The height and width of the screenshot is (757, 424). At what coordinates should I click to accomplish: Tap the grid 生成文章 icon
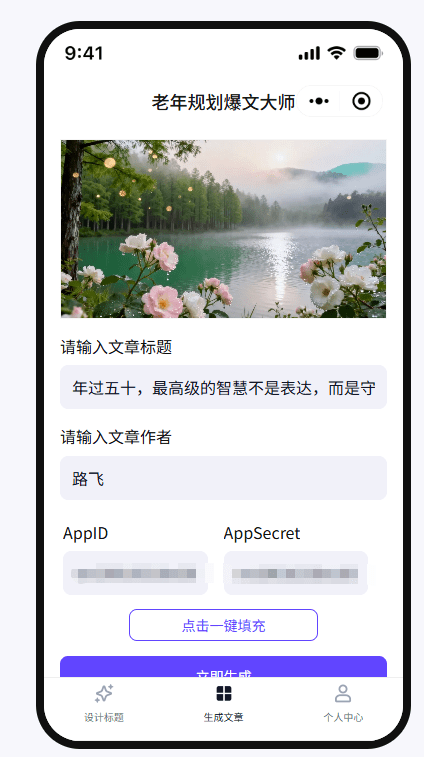[224, 693]
